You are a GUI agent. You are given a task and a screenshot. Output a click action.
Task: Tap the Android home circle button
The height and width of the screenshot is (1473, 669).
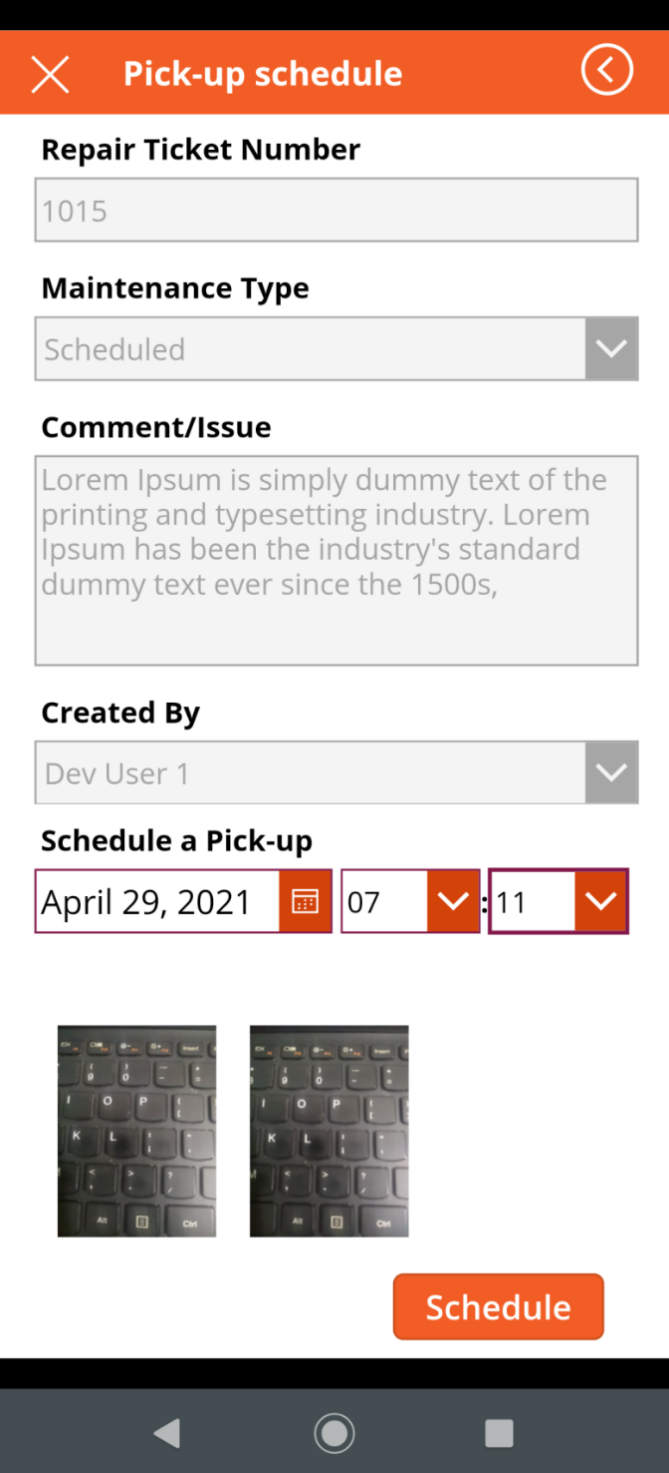[x=334, y=1433]
